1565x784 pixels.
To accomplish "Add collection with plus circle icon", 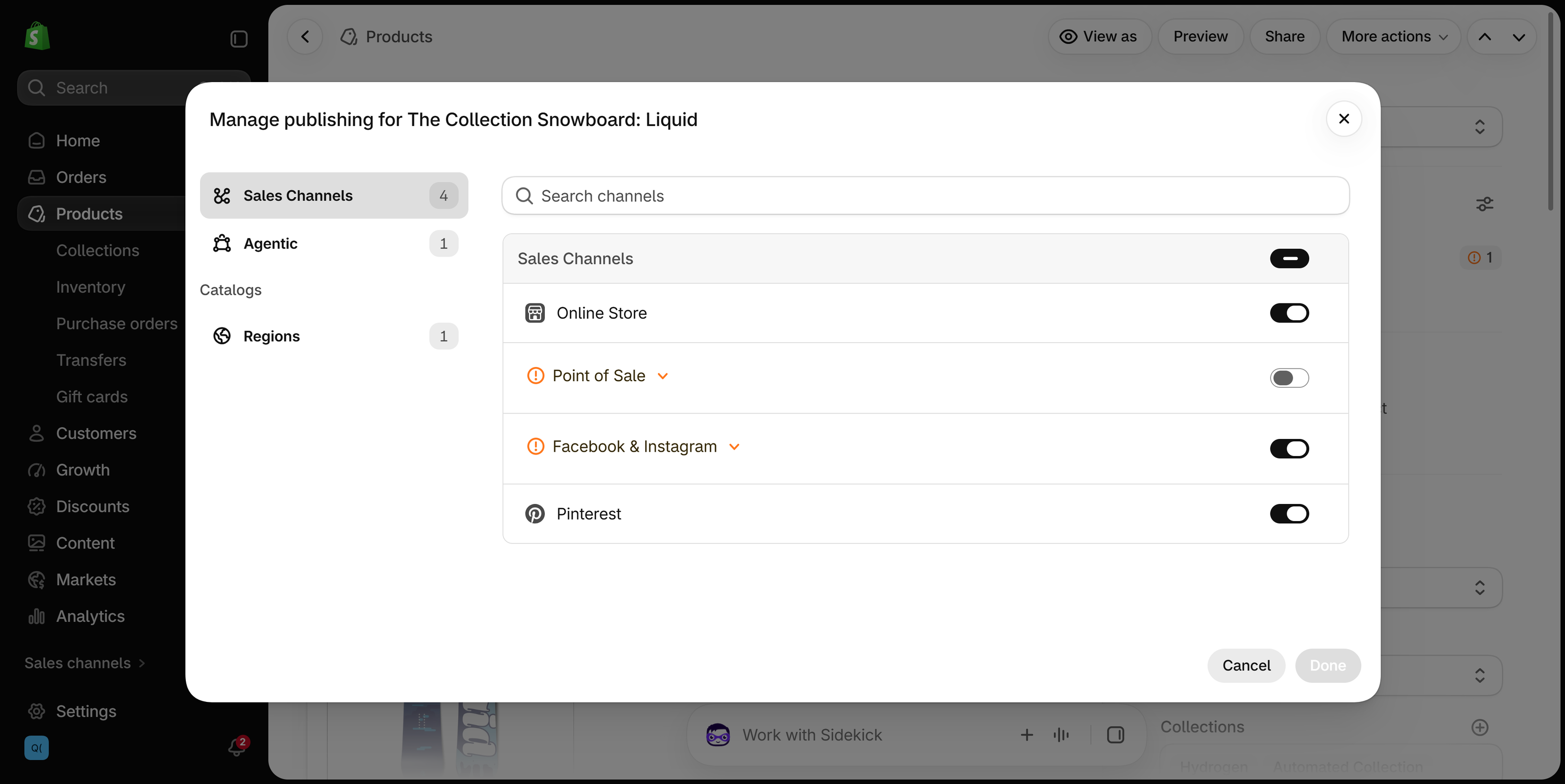I will point(1480,727).
